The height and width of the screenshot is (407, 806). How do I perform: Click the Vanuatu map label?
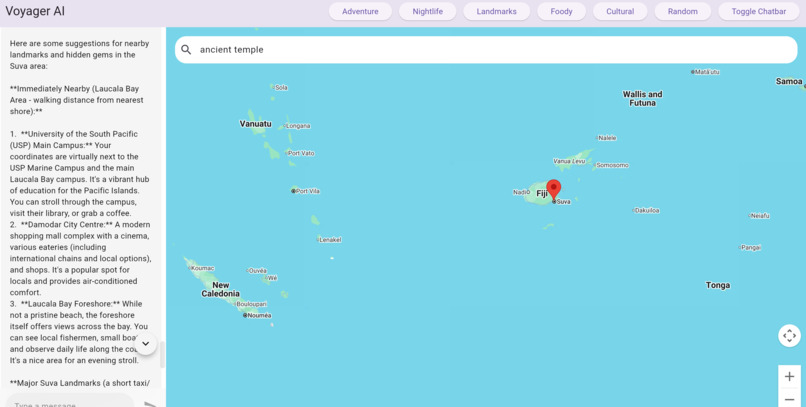point(255,124)
